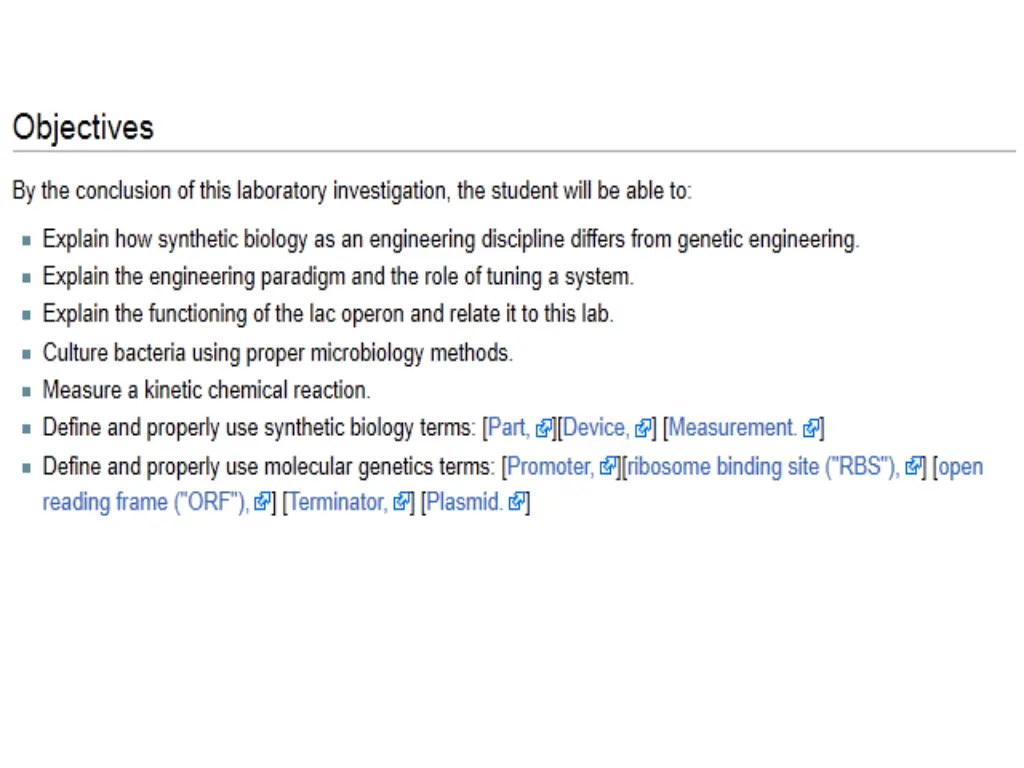
Task: Click external link icon after RBS
Action: click(x=913, y=466)
